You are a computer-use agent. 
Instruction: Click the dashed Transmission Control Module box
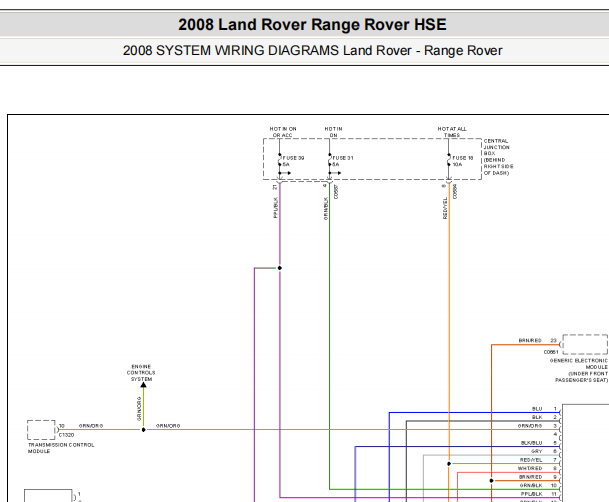41,430
